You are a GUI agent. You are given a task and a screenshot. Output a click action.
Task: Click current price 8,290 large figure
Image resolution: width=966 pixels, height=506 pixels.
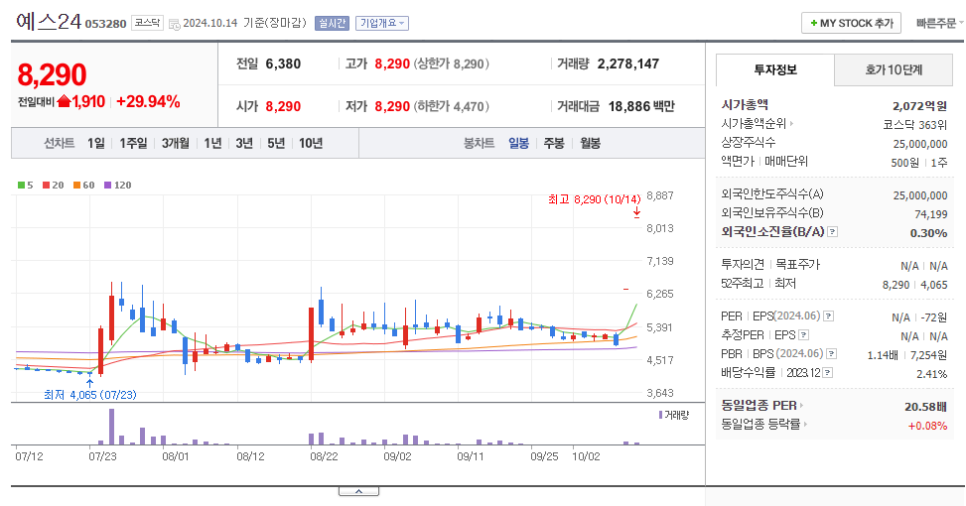pos(52,75)
